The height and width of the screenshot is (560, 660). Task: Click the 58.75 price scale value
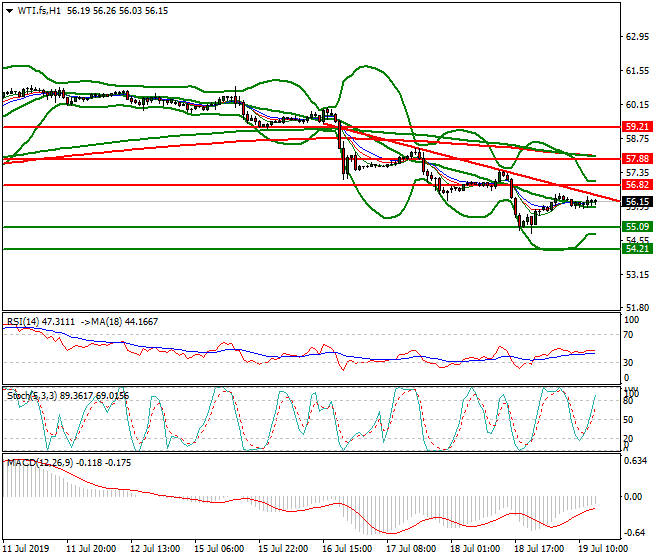[637, 139]
